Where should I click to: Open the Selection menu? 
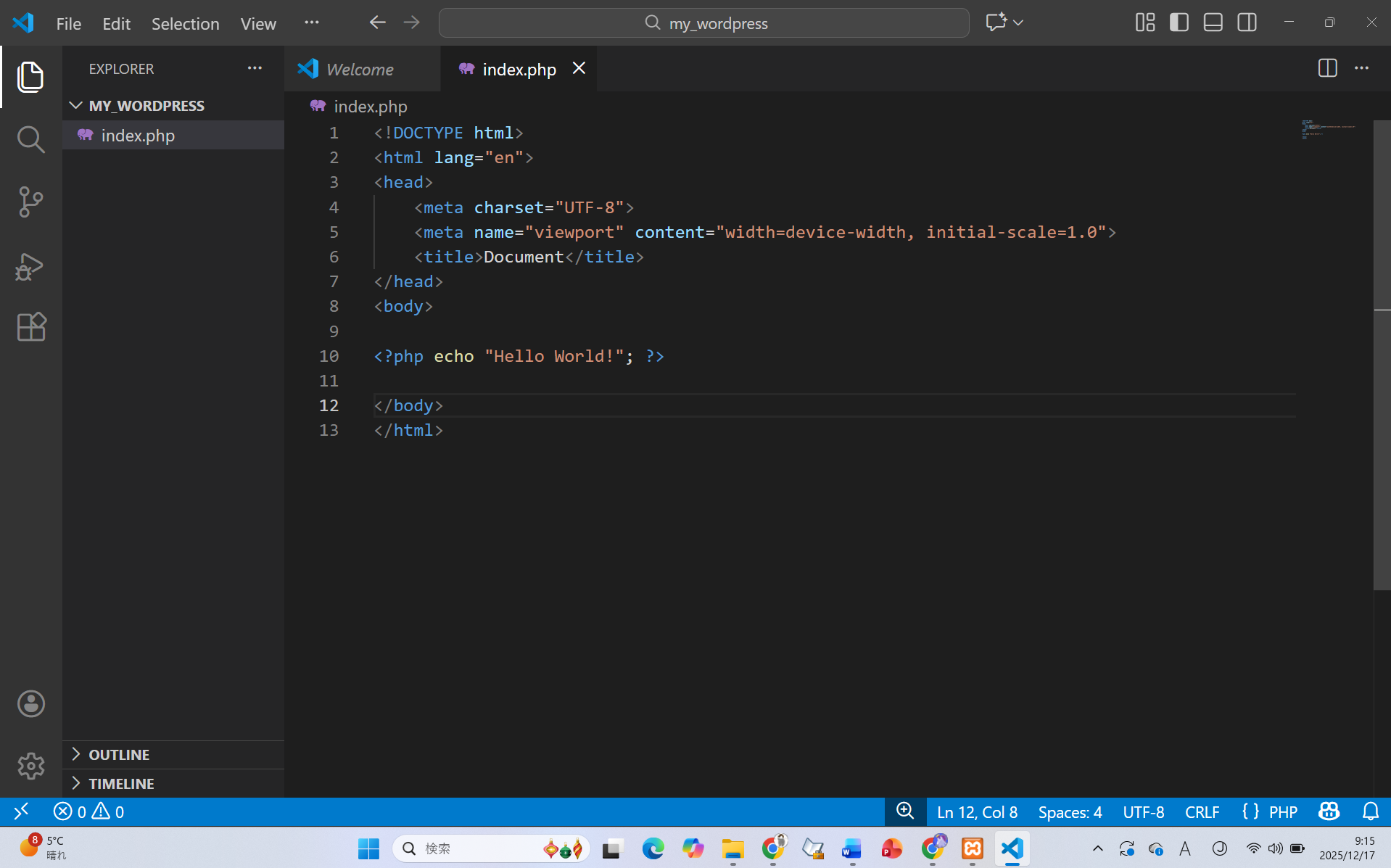click(x=185, y=23)
